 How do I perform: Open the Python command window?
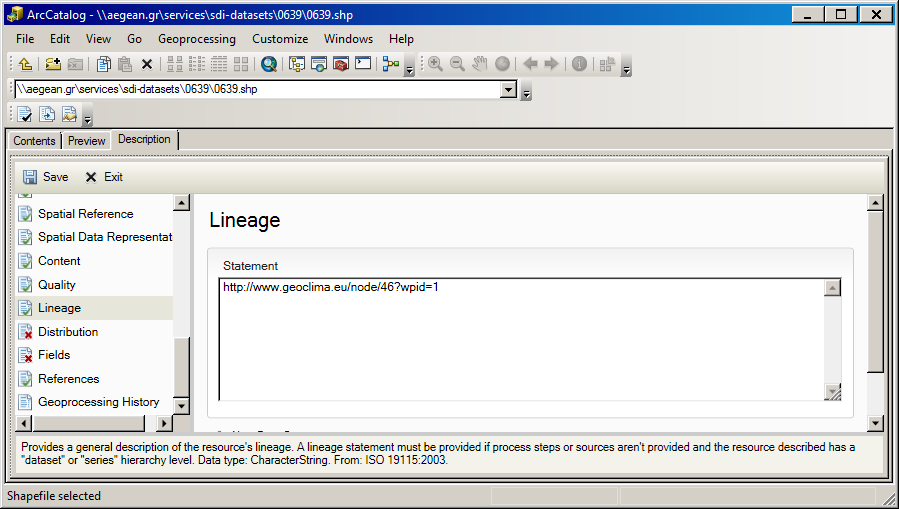(x=363, y=63)
